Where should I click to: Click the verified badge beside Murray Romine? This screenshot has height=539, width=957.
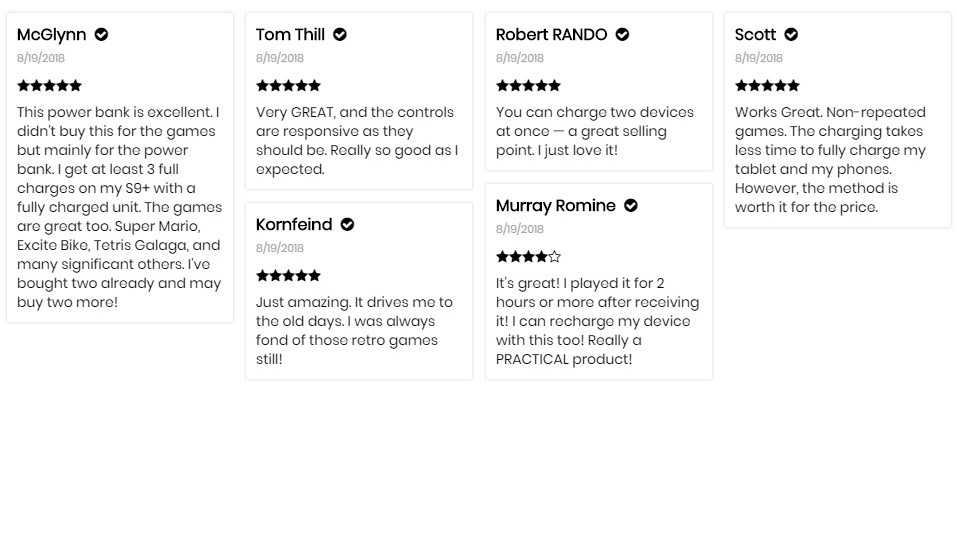630,206
